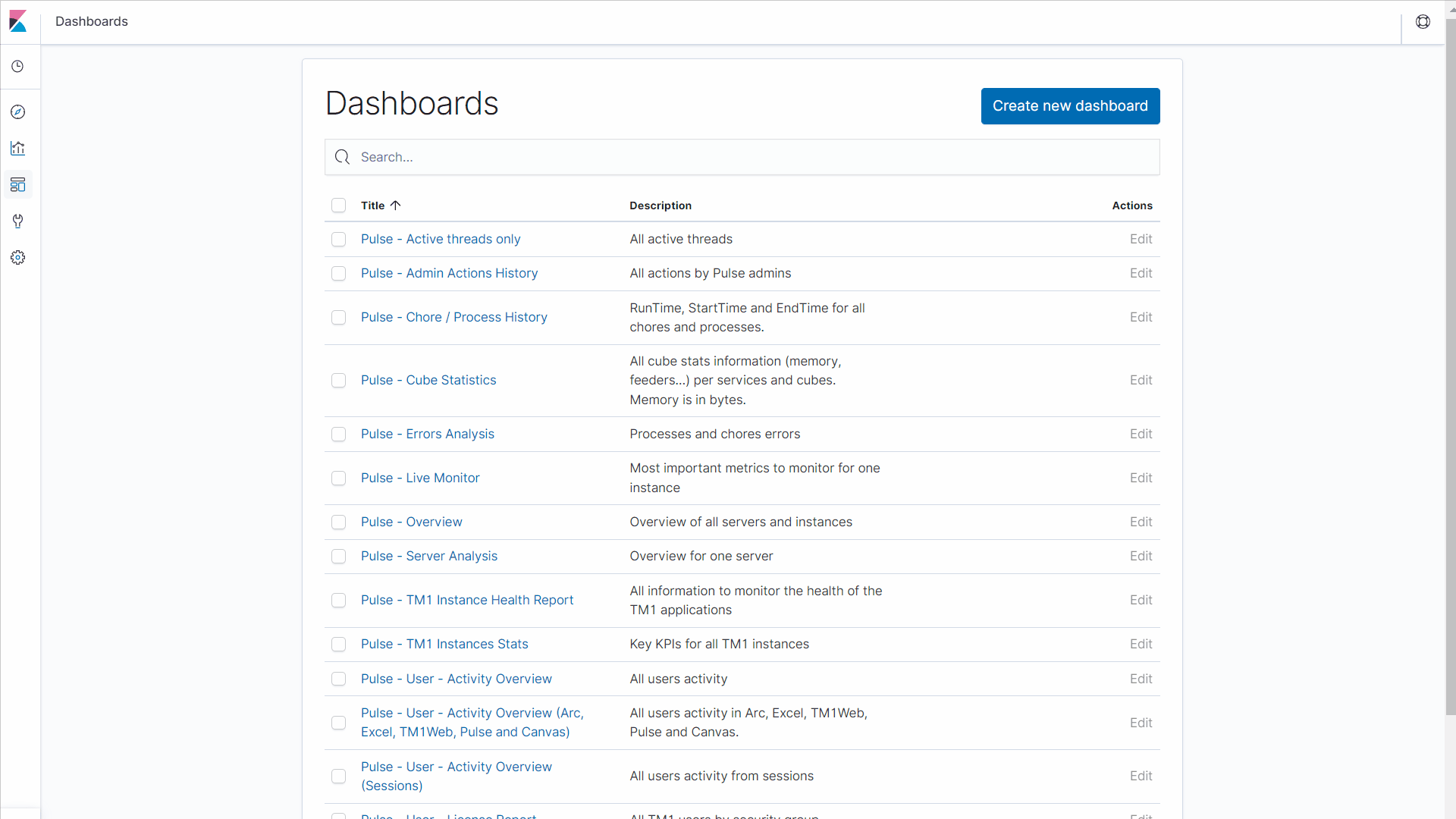Open Pulse - TM1 Instances Stats link

point(444,644)
